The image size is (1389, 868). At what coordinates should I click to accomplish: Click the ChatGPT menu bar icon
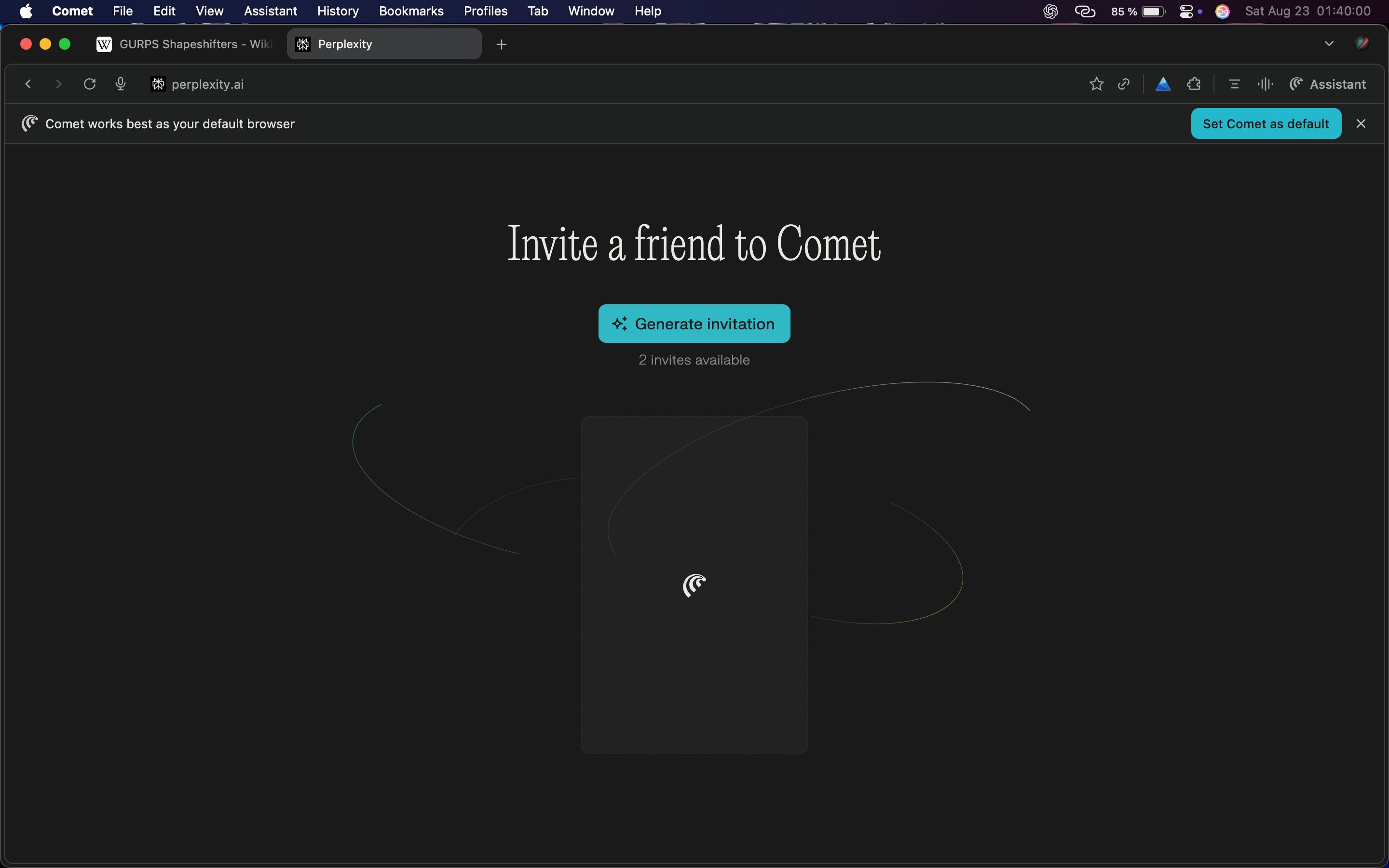point(1050,11)
